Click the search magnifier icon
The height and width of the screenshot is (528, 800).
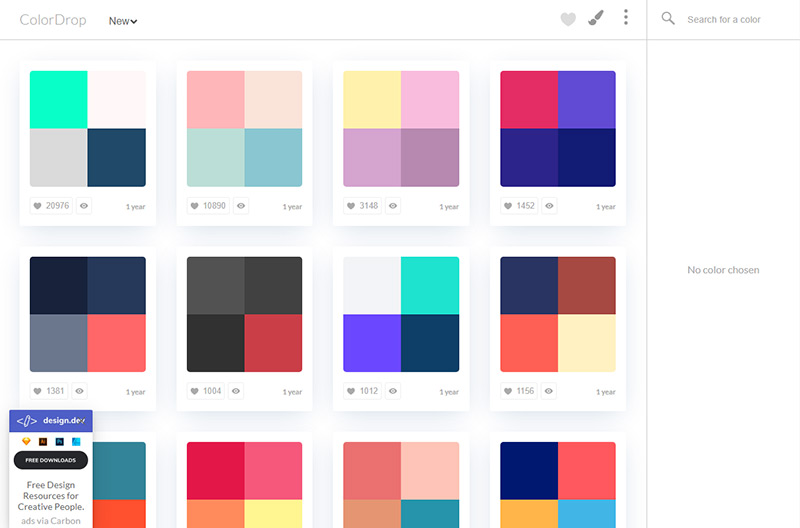tap(668, 19)
